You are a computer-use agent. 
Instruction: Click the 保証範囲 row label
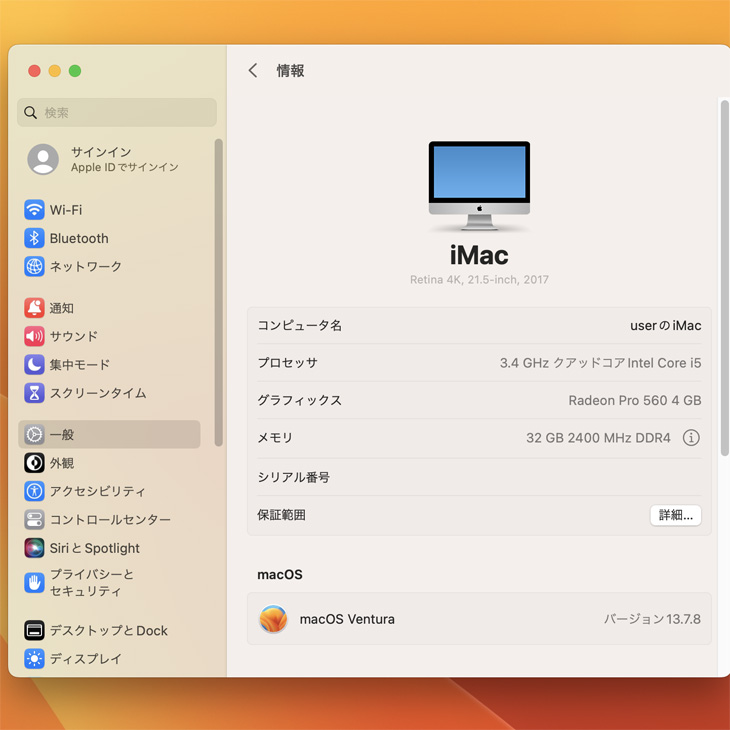click(282, 515)
